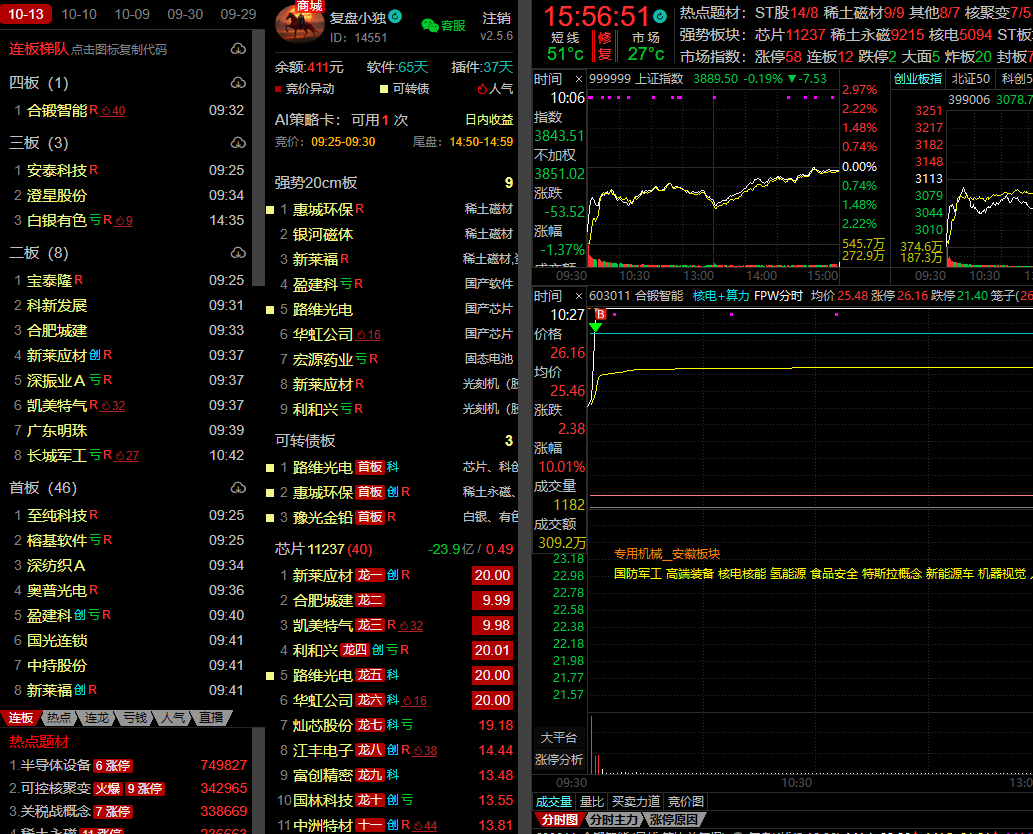Click the cloud download icon beside 四板
This screenshot has height=834, width=1033.
237,83
